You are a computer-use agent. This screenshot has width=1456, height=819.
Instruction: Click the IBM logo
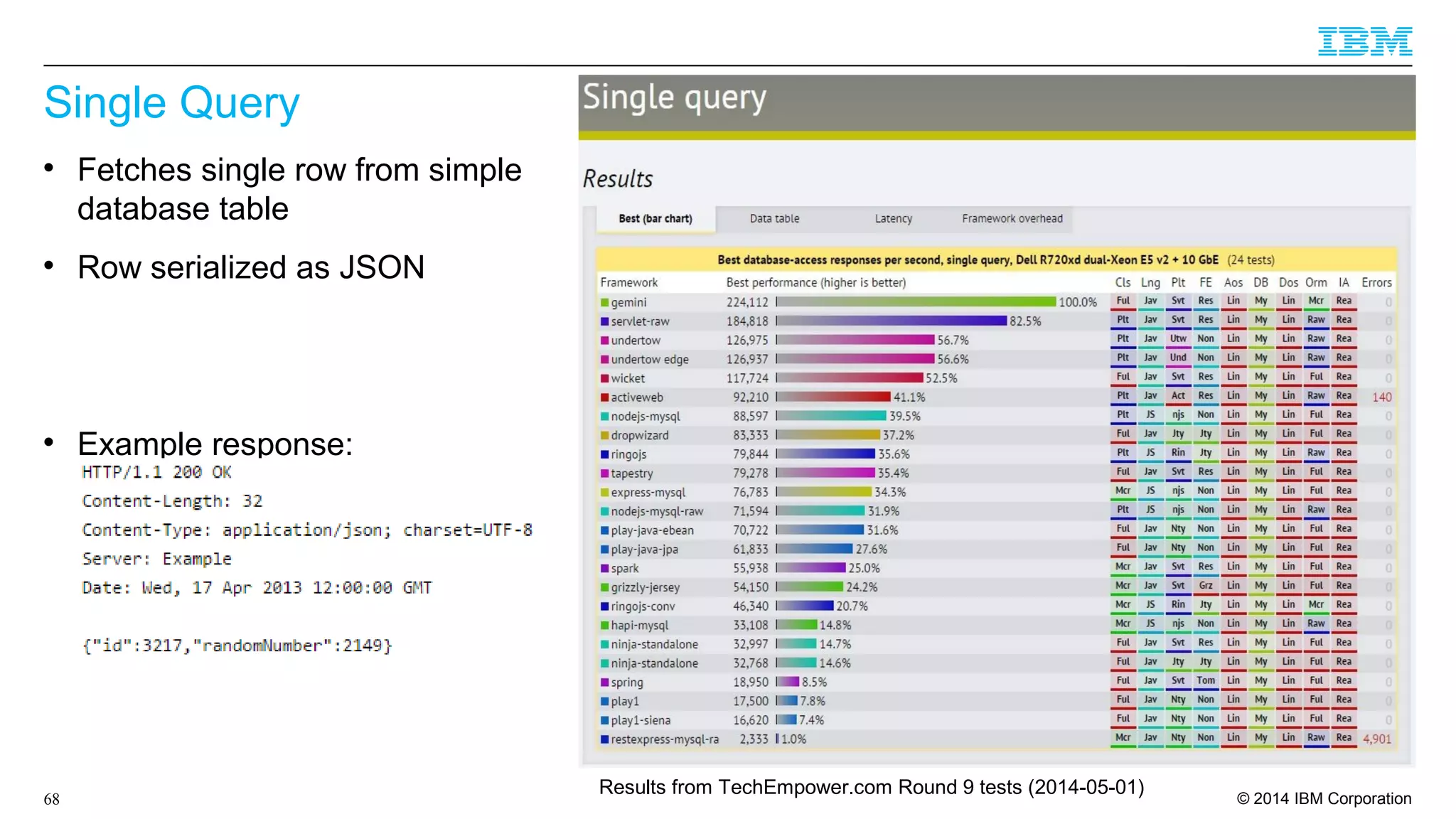pyautogui.click(x=1364, y=41)
